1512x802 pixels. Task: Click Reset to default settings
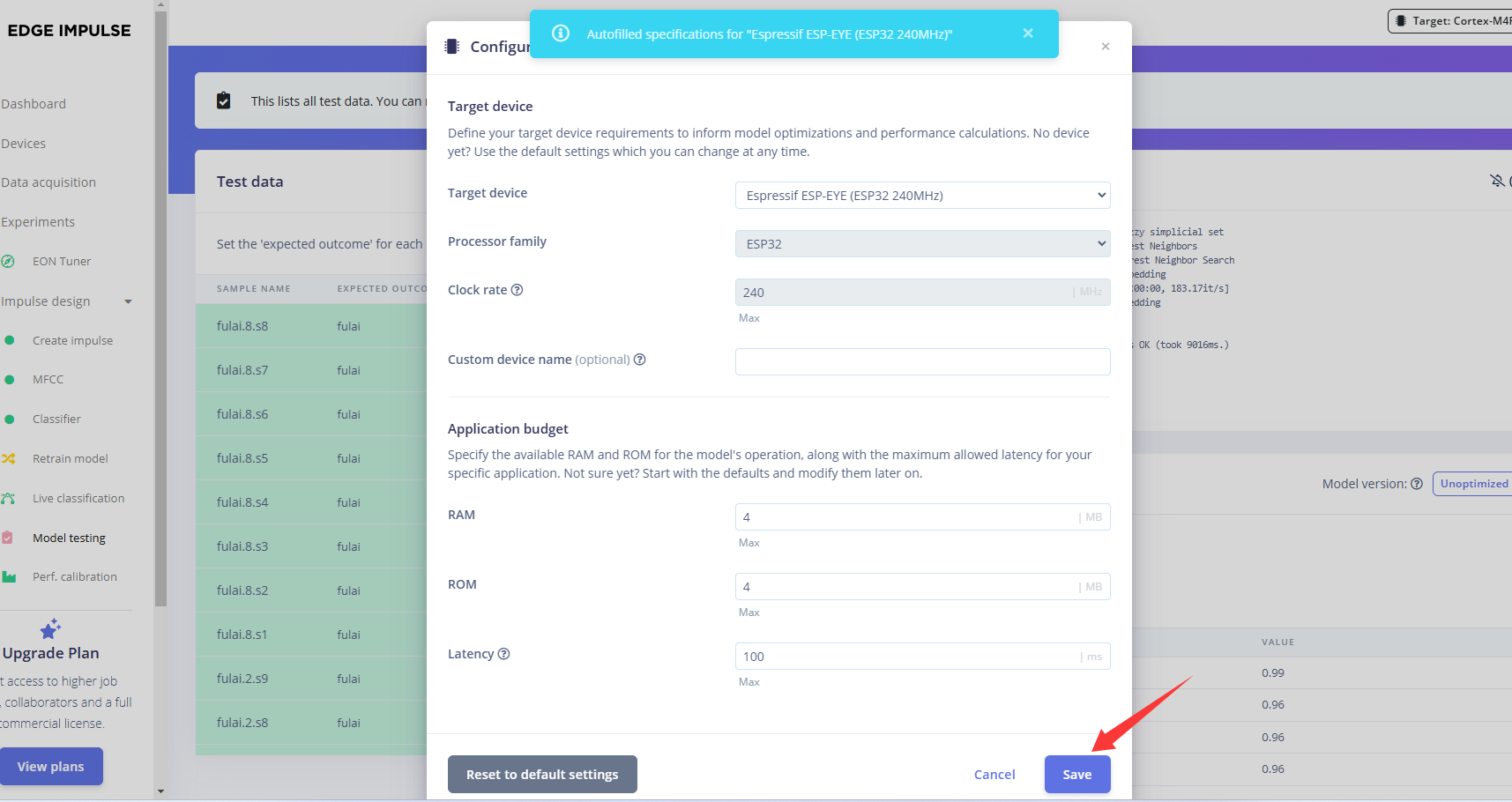(542, 775)
